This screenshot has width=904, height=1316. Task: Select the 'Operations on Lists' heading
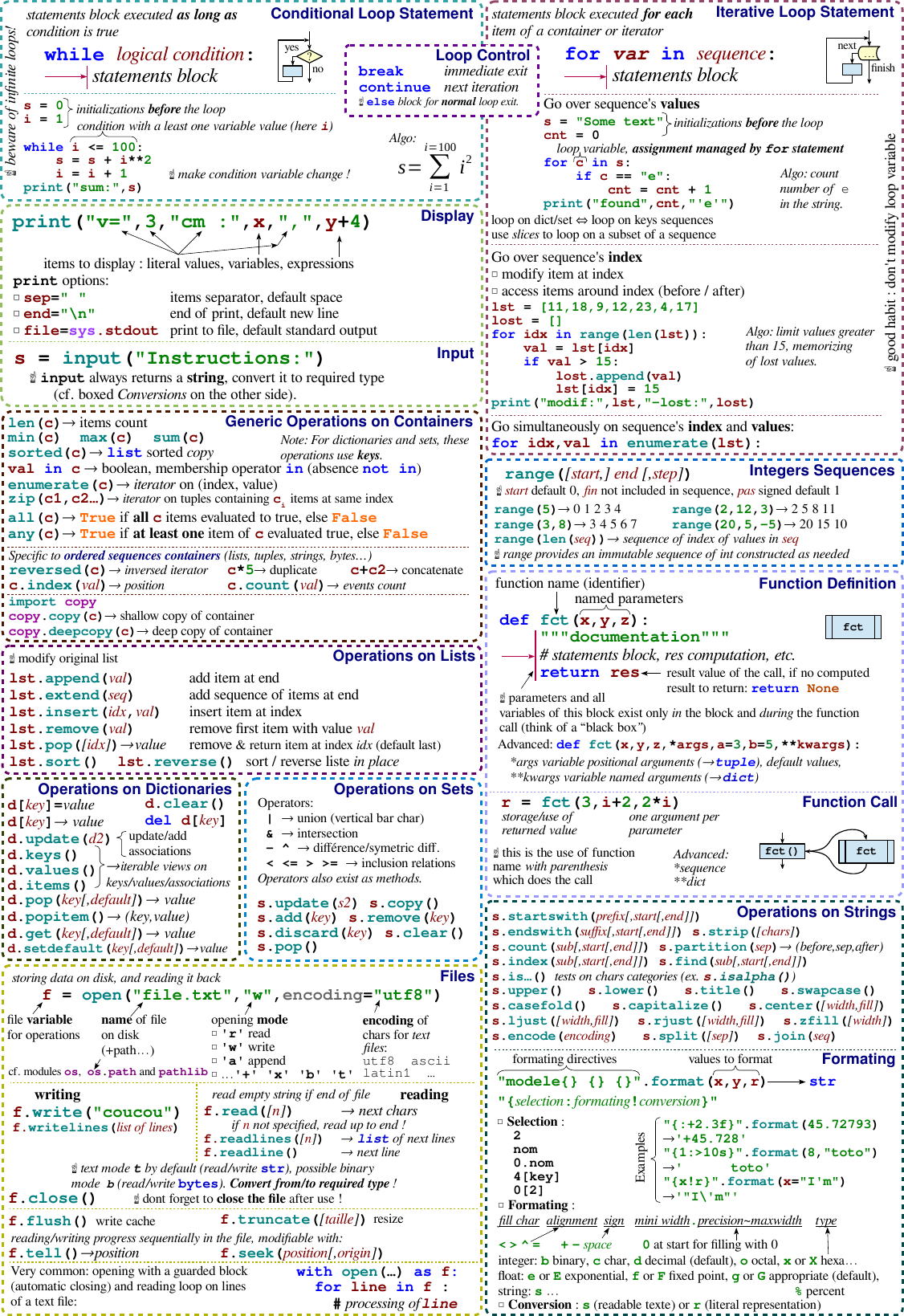[x=404, y=656]
